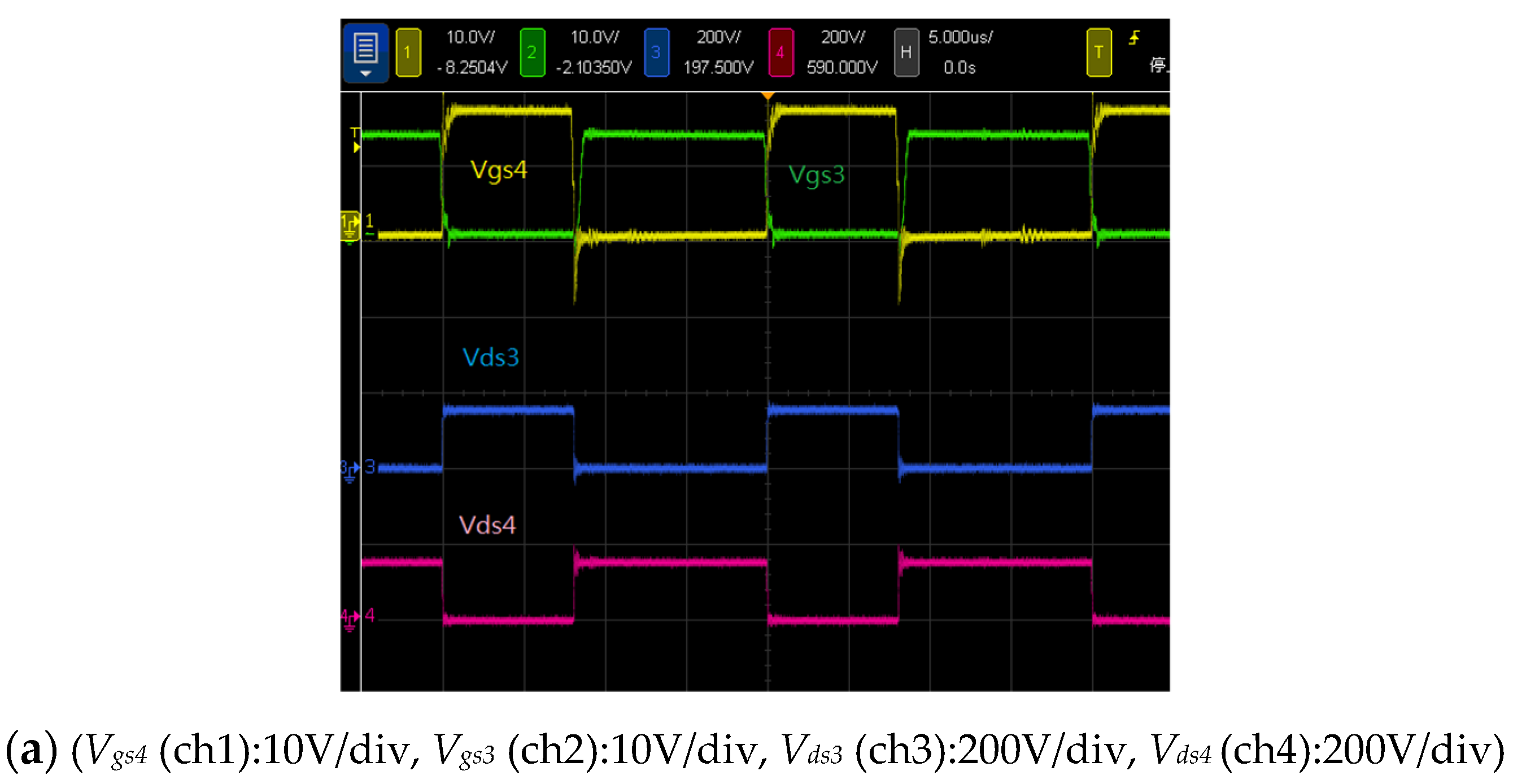The height and width of the screenshot is (784, 1513).
Task: Click the orange trigger time marker
Action: (x=768, y=95)
